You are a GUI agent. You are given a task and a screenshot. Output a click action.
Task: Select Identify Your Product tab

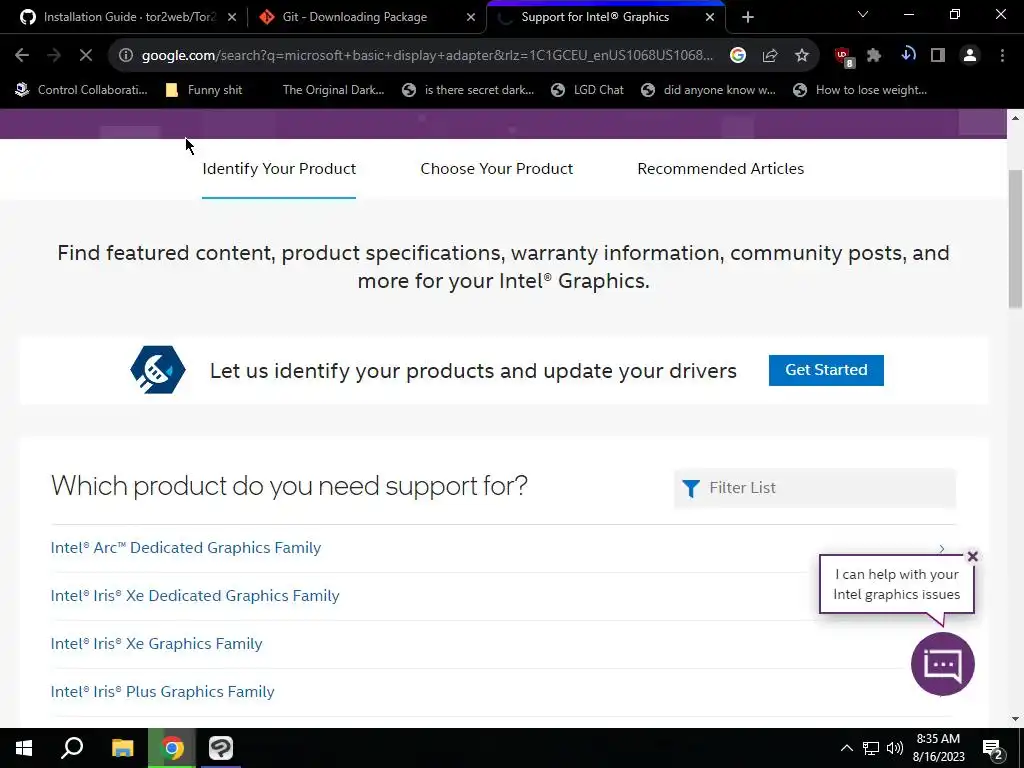click(x=279, y=169)
